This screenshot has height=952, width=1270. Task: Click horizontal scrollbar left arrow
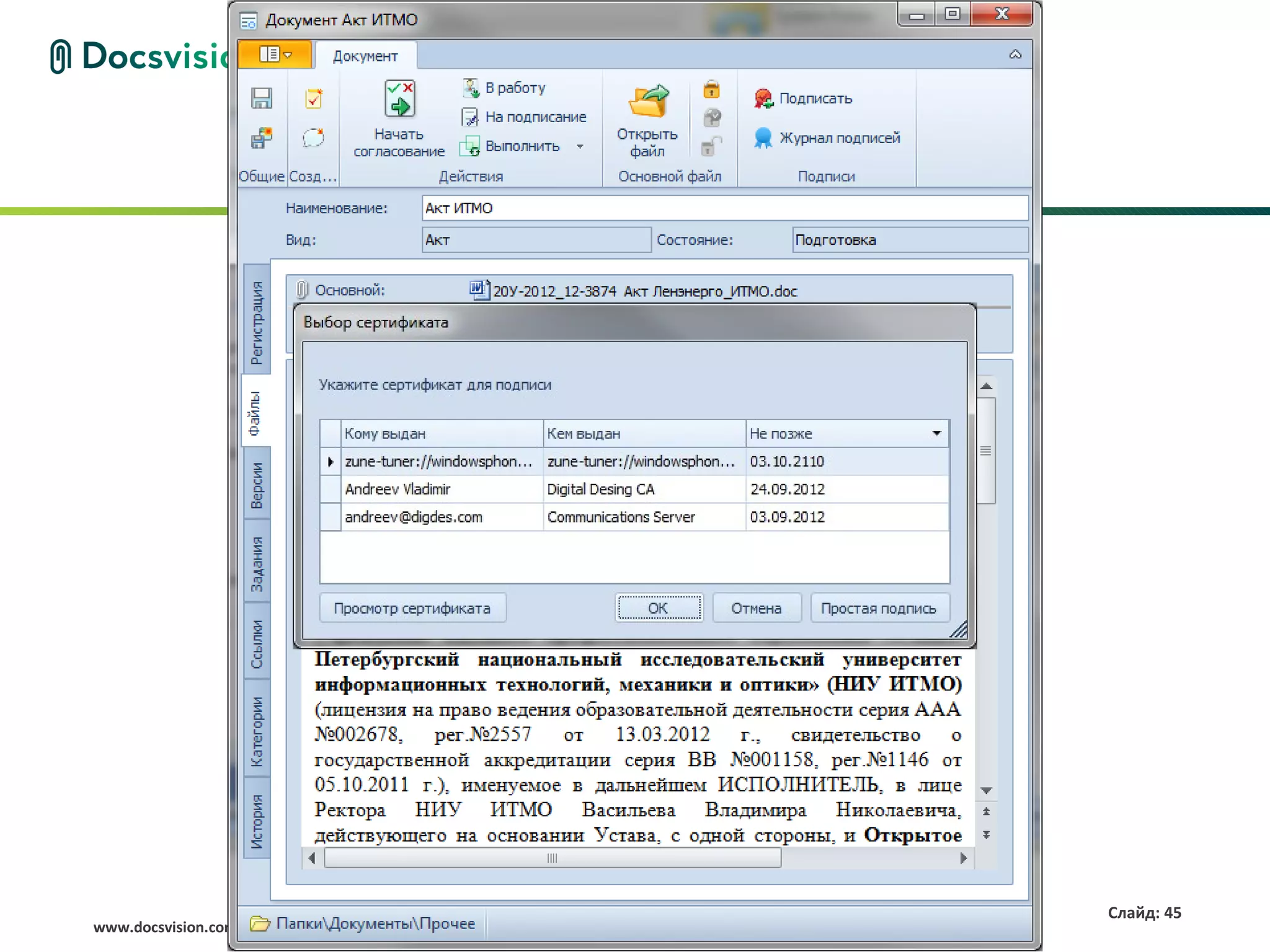(x=312, y=858)
